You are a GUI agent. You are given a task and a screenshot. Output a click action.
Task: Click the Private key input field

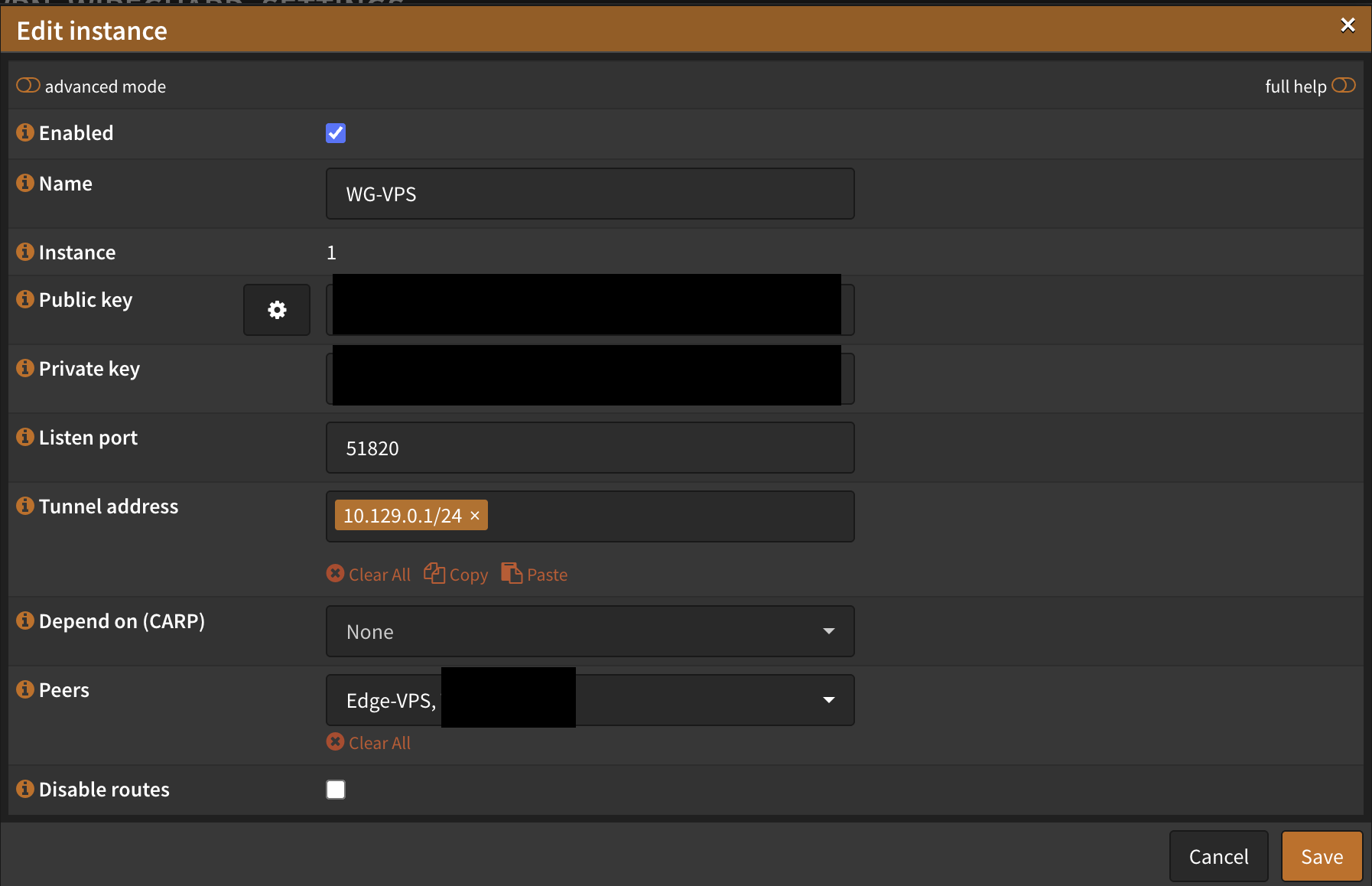point(590,379)
